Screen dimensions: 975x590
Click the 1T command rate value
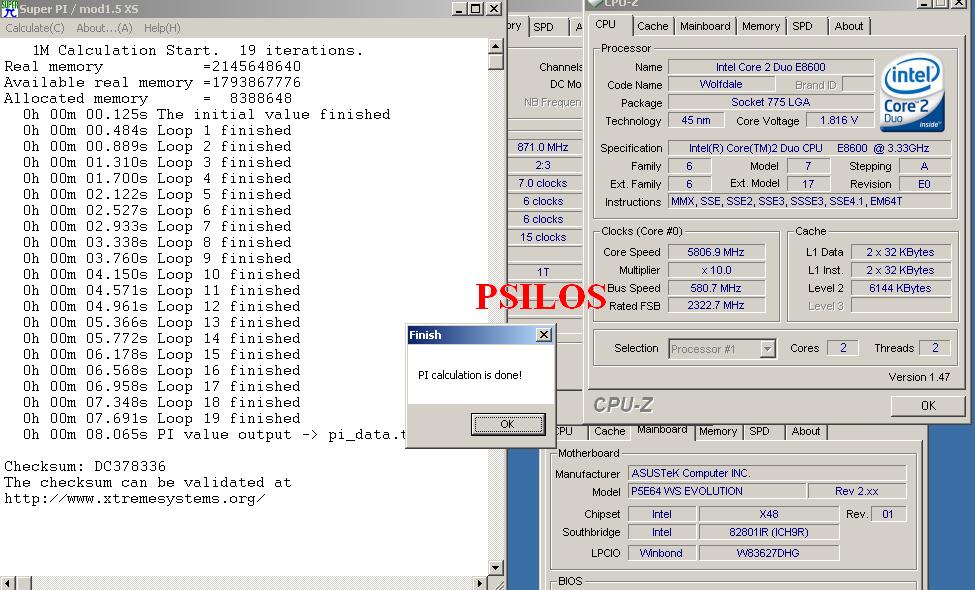pos(543,272)
